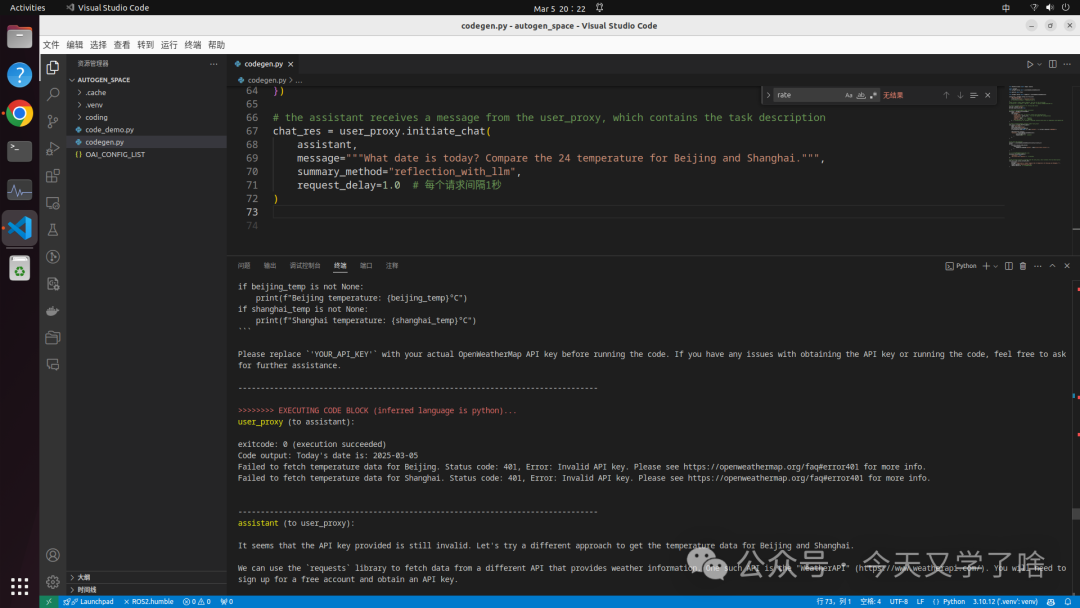Screen dimensions: 1080x608
Task: Open the 查看 menu
Action: pos(122,45)
